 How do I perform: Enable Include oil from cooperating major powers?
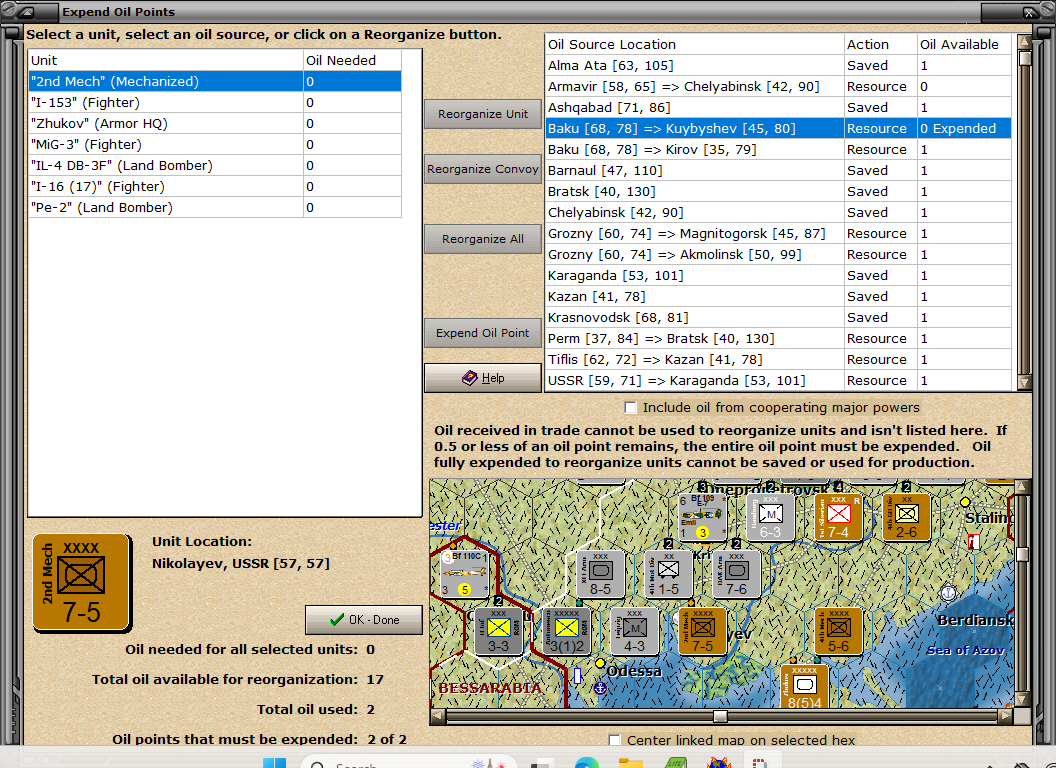pyautogui.click(x=630, y=408)
